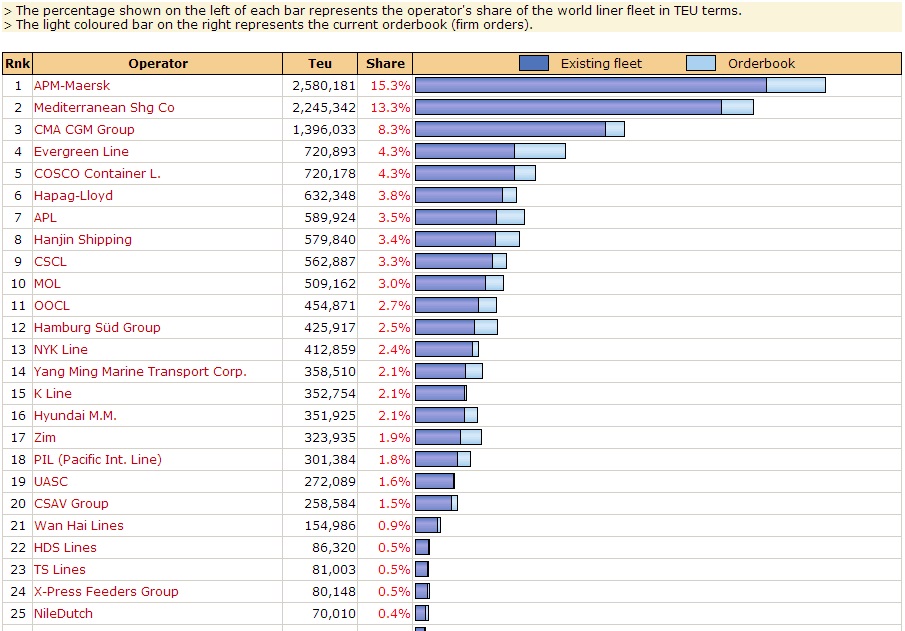The image size is (905, 631).
Task: Sort the table by the Teu column
Action: 320,62
